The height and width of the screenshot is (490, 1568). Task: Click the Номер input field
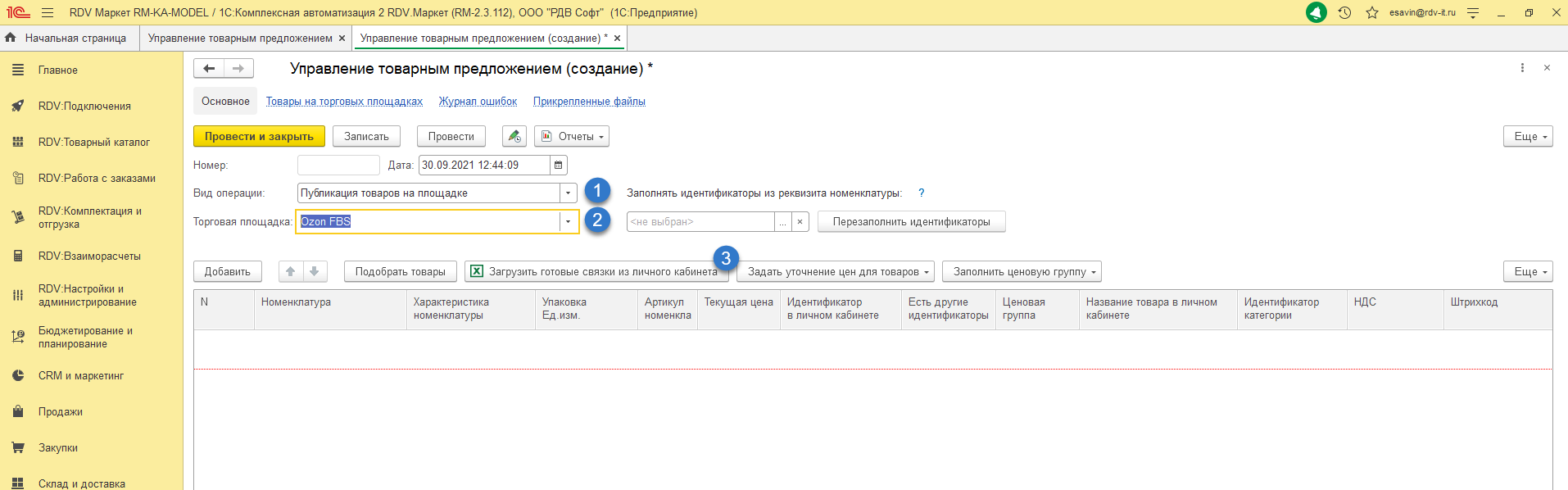tap(338, 165)
